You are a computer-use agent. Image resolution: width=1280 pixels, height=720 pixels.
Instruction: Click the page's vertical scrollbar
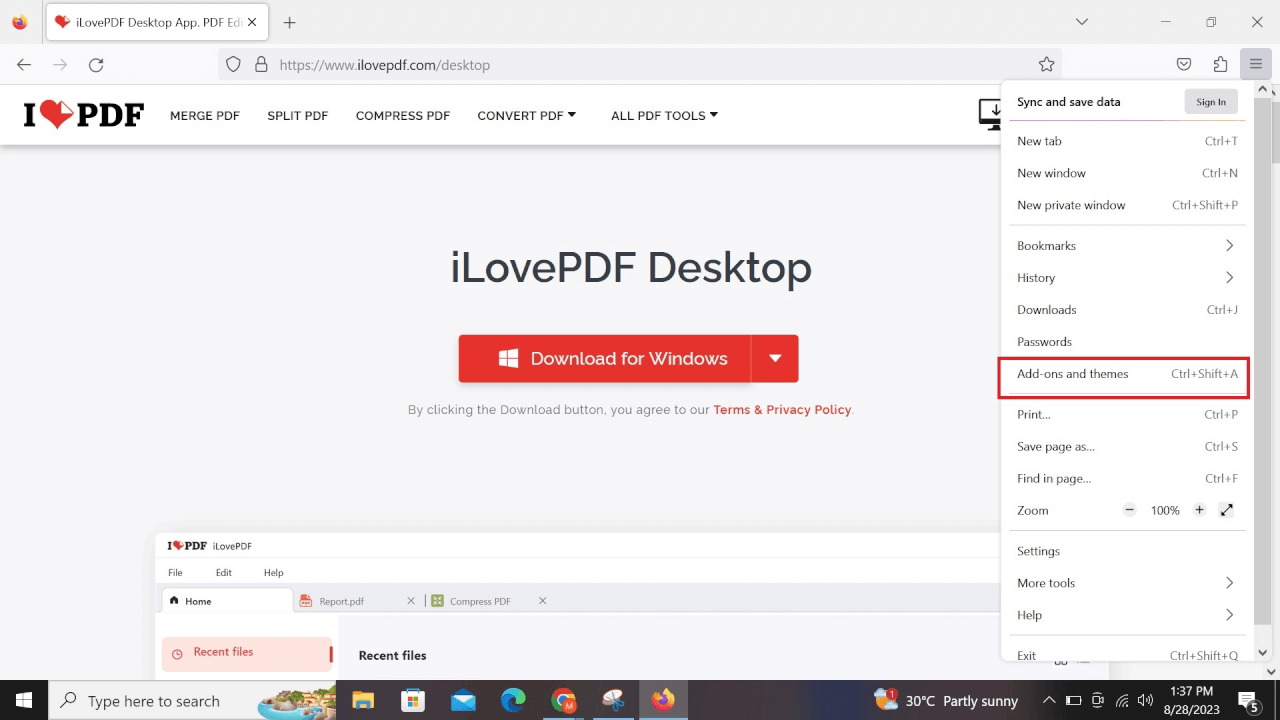pos(1274,130)
